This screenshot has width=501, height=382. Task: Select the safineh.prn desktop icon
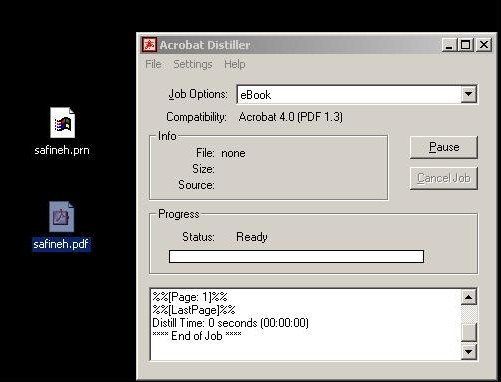point(62,123)
